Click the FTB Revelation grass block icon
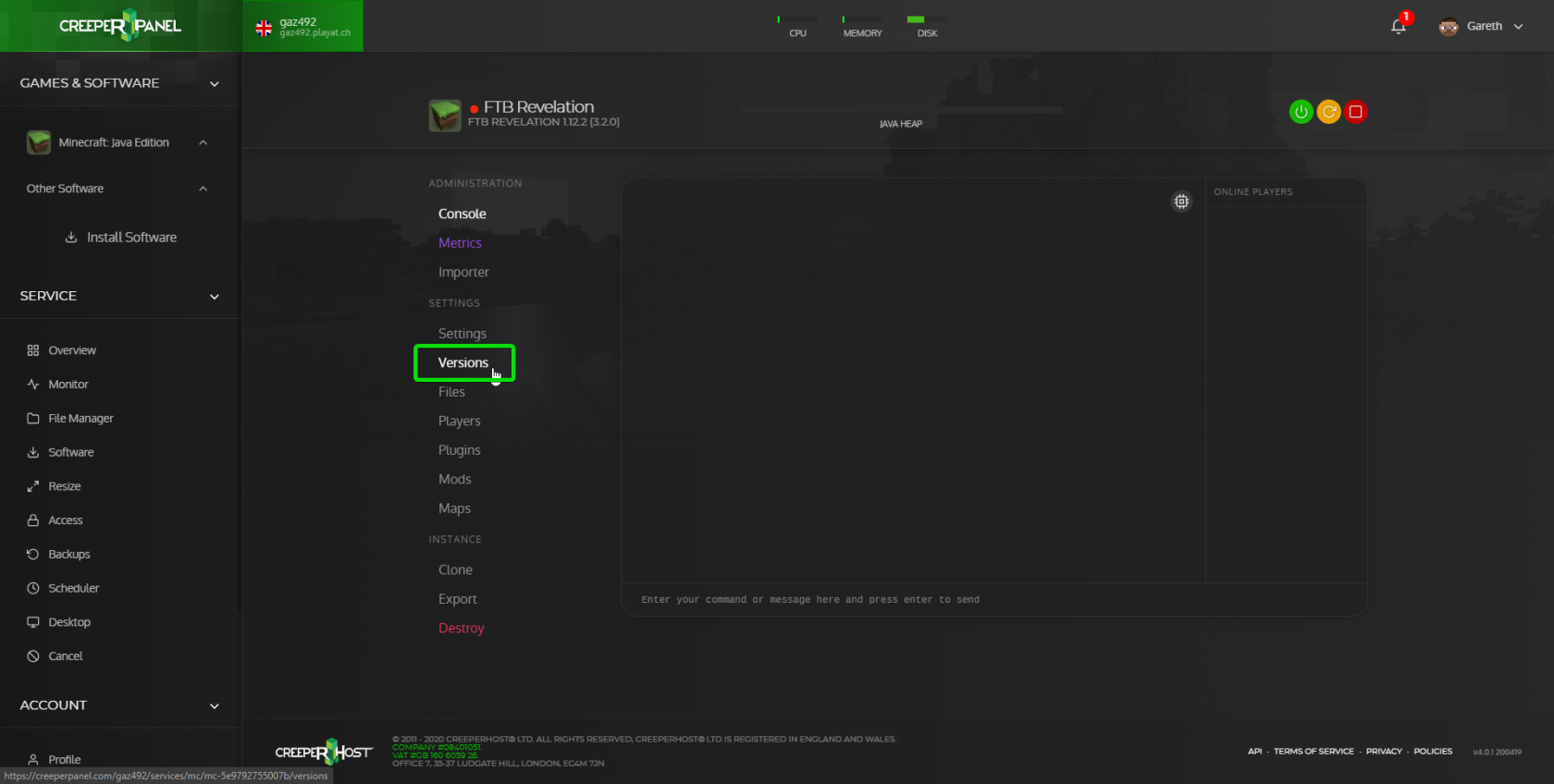Viewport: 1554px width, 784px height. coord(445,116)
